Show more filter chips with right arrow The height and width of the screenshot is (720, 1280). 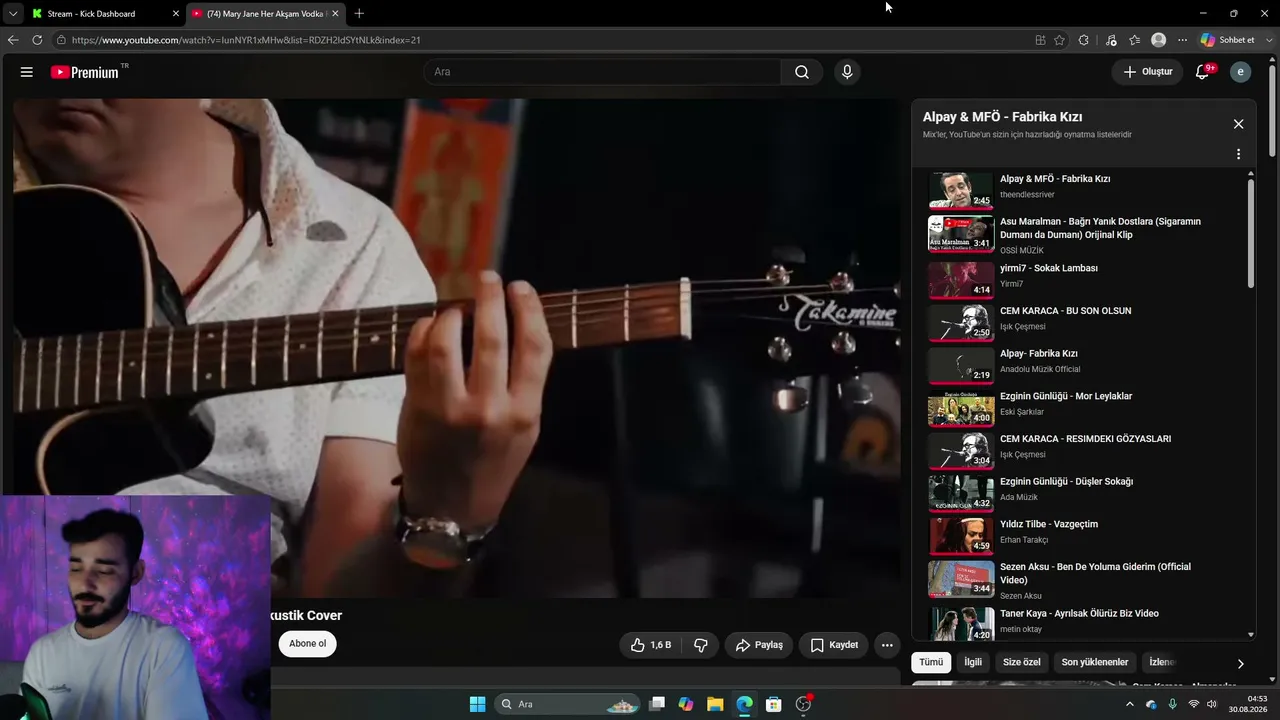point(1240,663)
